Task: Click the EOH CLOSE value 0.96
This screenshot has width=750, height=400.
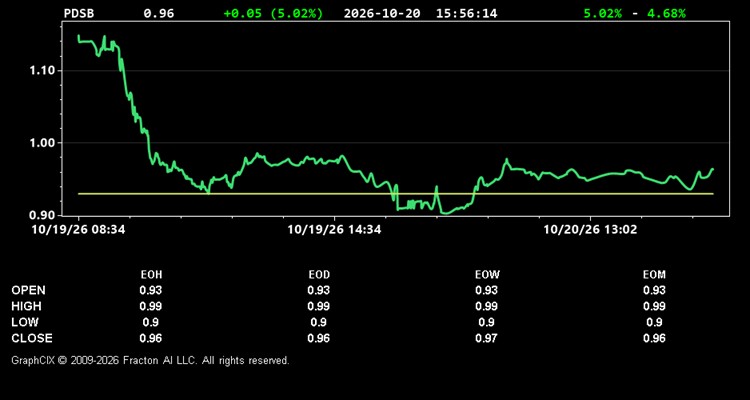Action: 151,338
